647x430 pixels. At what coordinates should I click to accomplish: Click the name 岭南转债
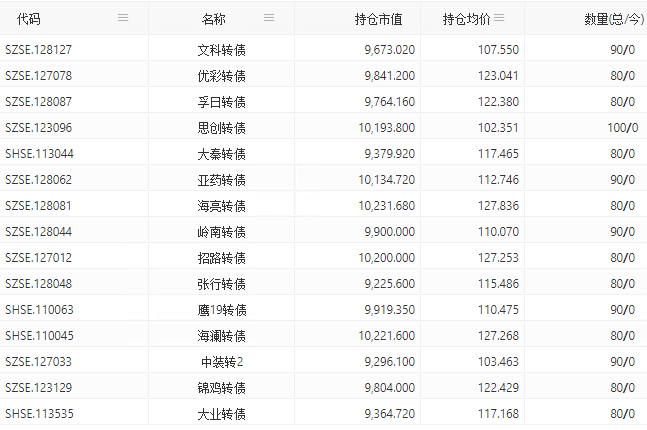click(x=222, y=232)
